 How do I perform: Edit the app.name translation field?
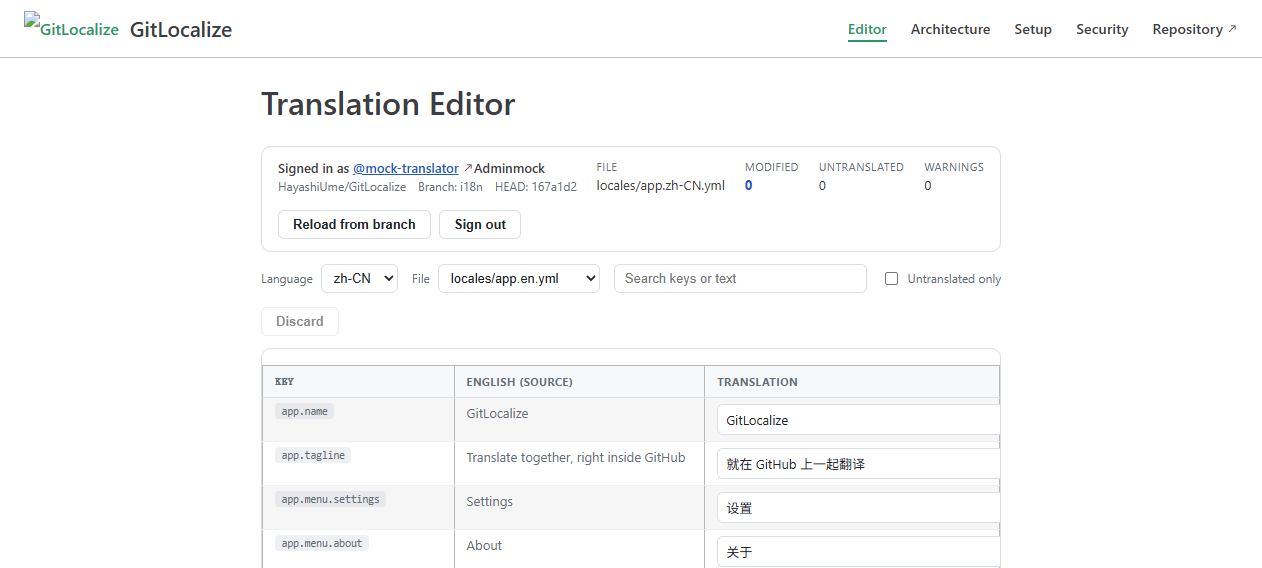858,420
